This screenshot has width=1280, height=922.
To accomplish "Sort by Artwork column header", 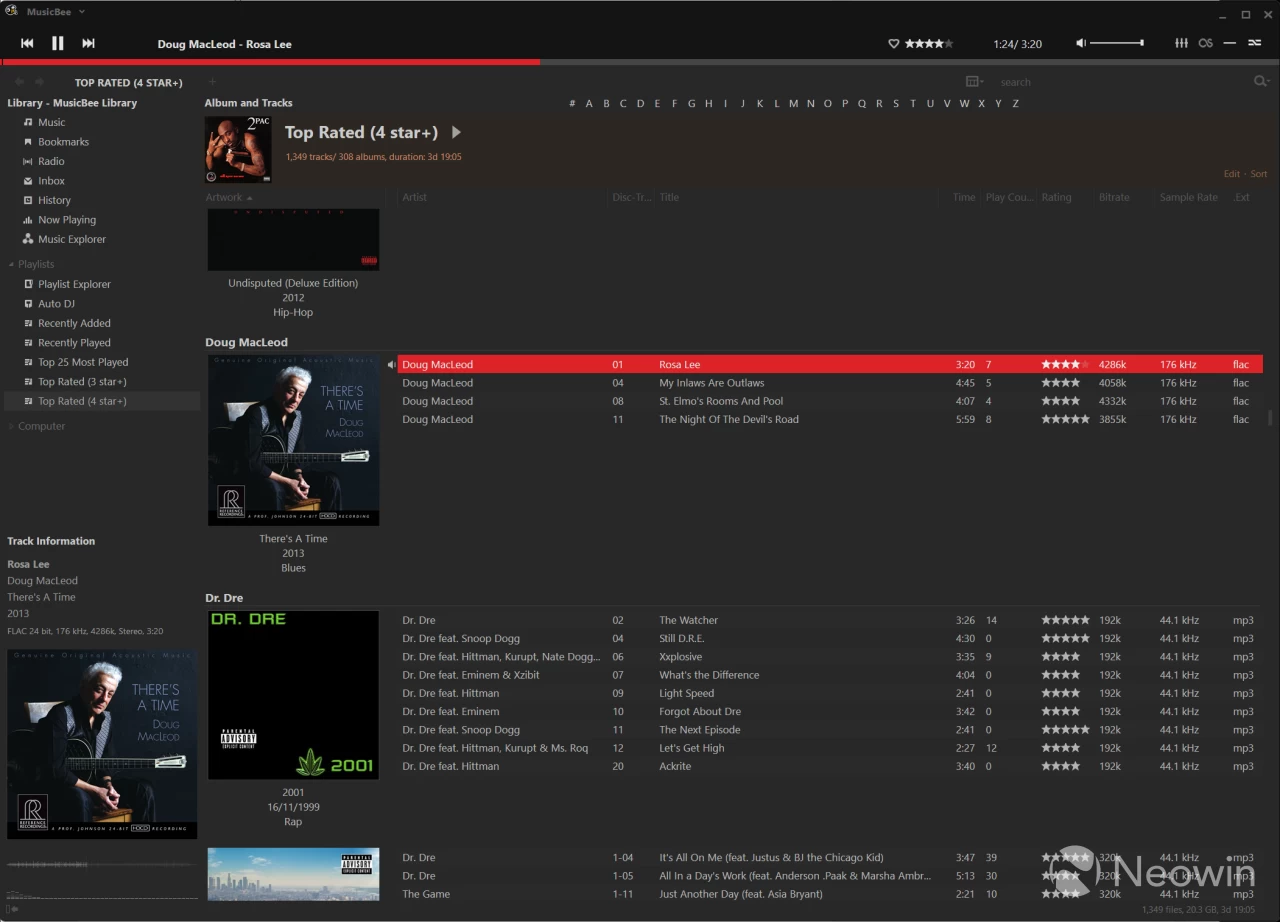I will click(x=228, y=197).
